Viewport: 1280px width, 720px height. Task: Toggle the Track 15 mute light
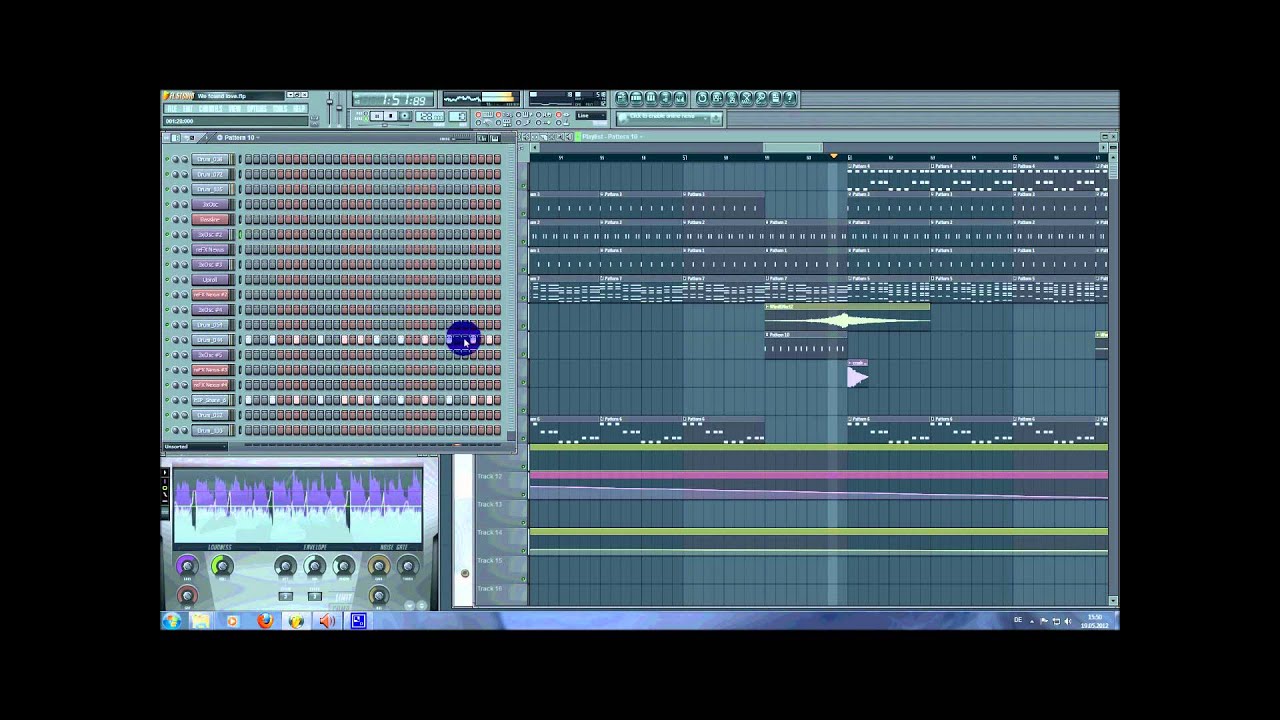click(x=523, y=579)
